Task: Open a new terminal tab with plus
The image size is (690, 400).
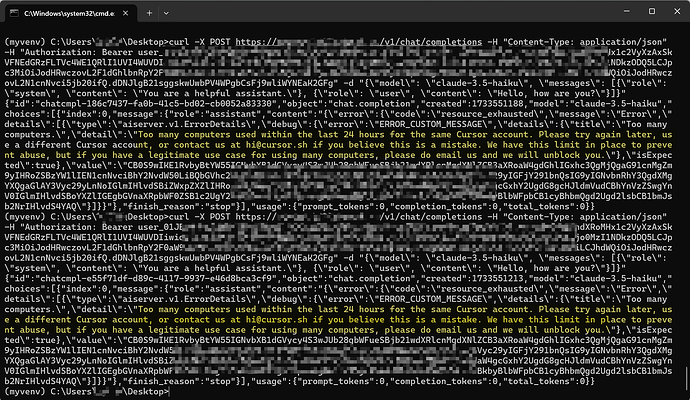Action: point(149,13)
